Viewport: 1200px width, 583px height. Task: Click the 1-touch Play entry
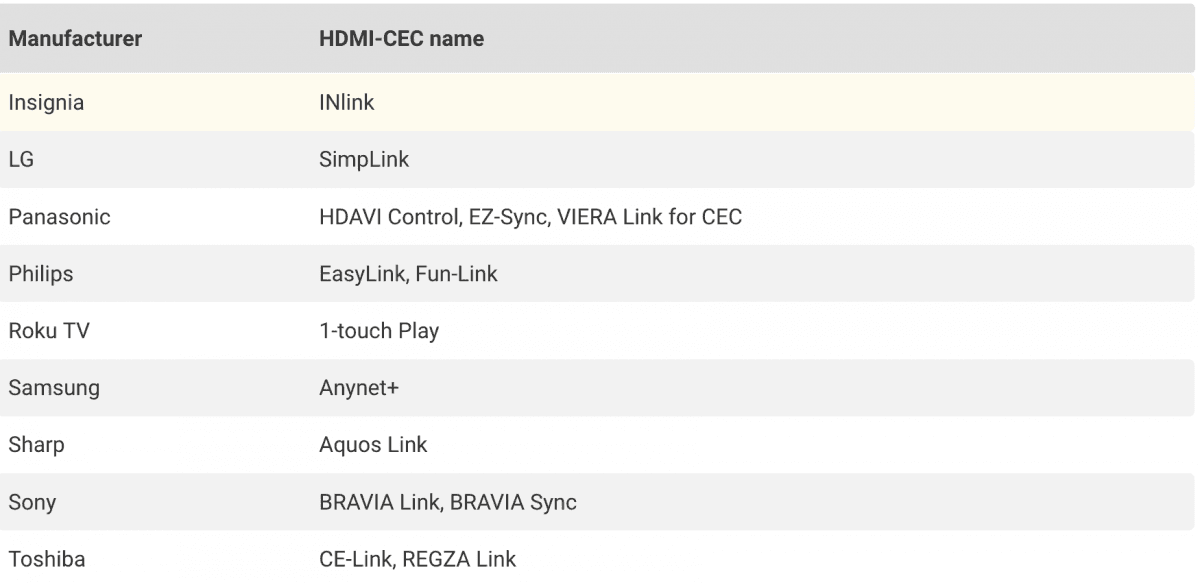tap(379, 330)
